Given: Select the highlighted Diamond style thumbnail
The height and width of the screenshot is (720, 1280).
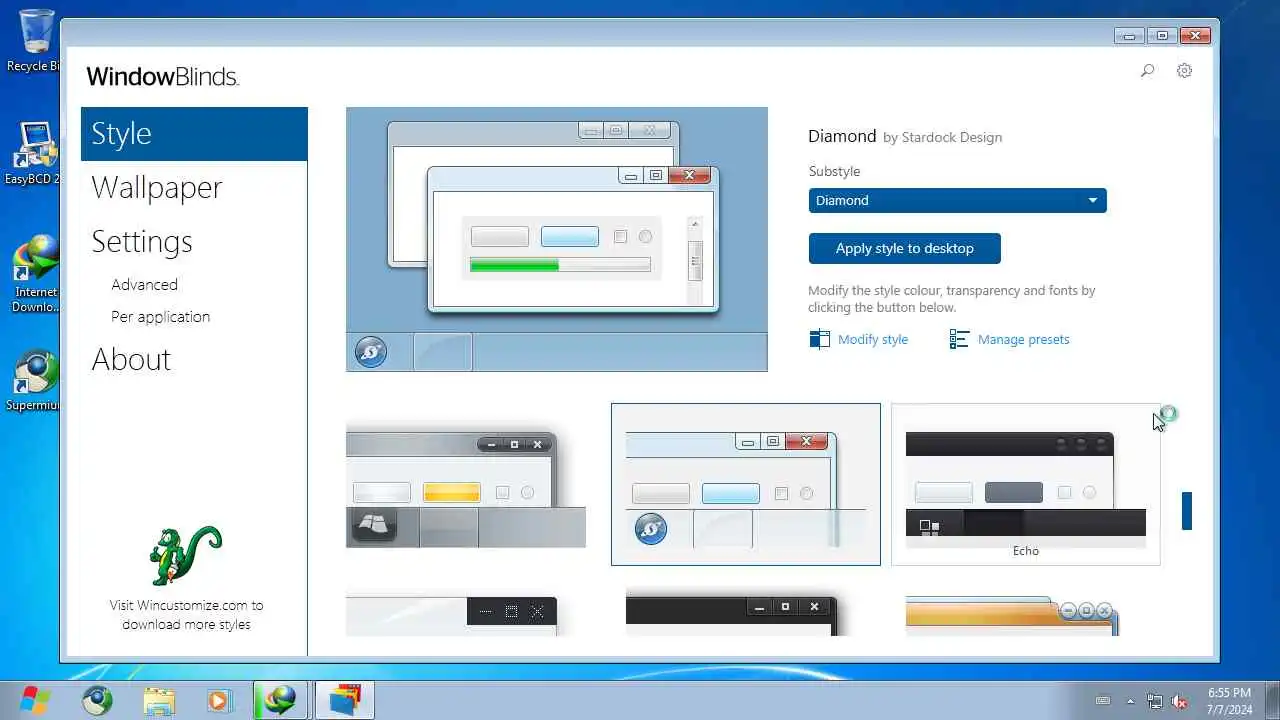Looking at the screenshot, I should point(746,485).
